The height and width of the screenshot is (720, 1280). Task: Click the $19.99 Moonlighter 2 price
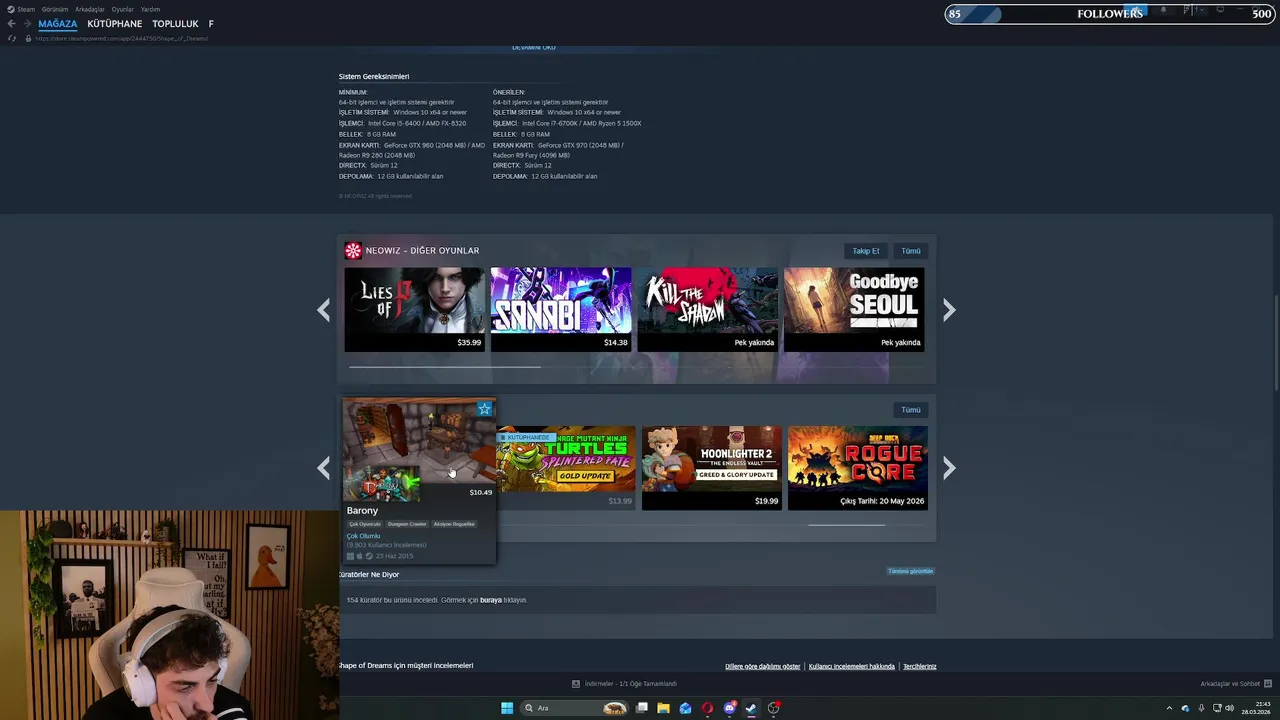(x=766, y=501)
